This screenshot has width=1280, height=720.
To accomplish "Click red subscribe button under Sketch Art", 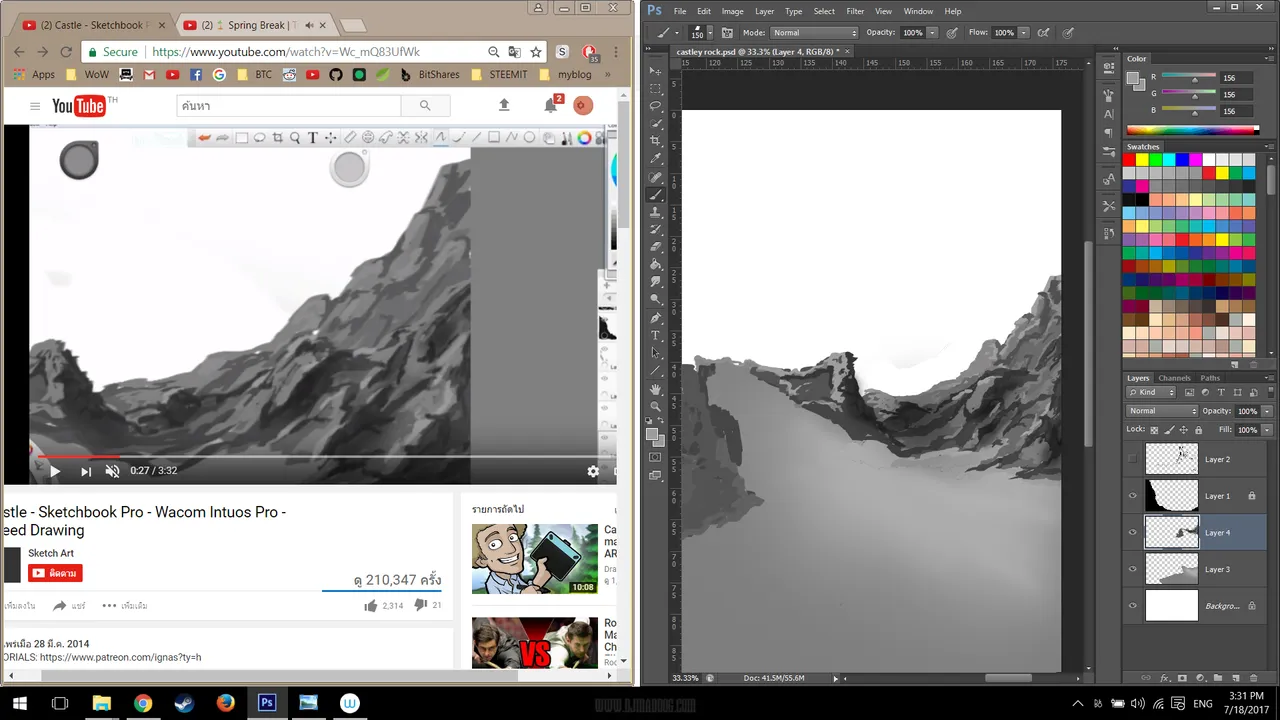I will 55,573.
